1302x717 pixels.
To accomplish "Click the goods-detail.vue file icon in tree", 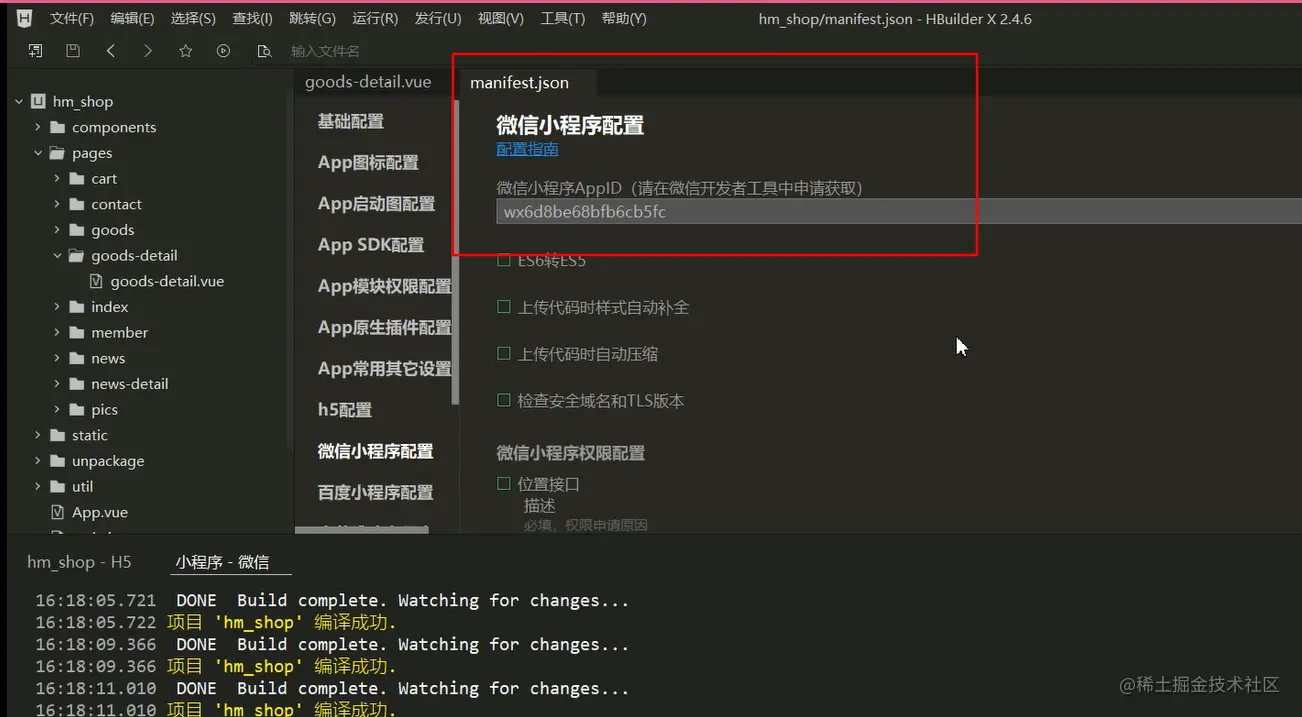I will tap(96, 281).
